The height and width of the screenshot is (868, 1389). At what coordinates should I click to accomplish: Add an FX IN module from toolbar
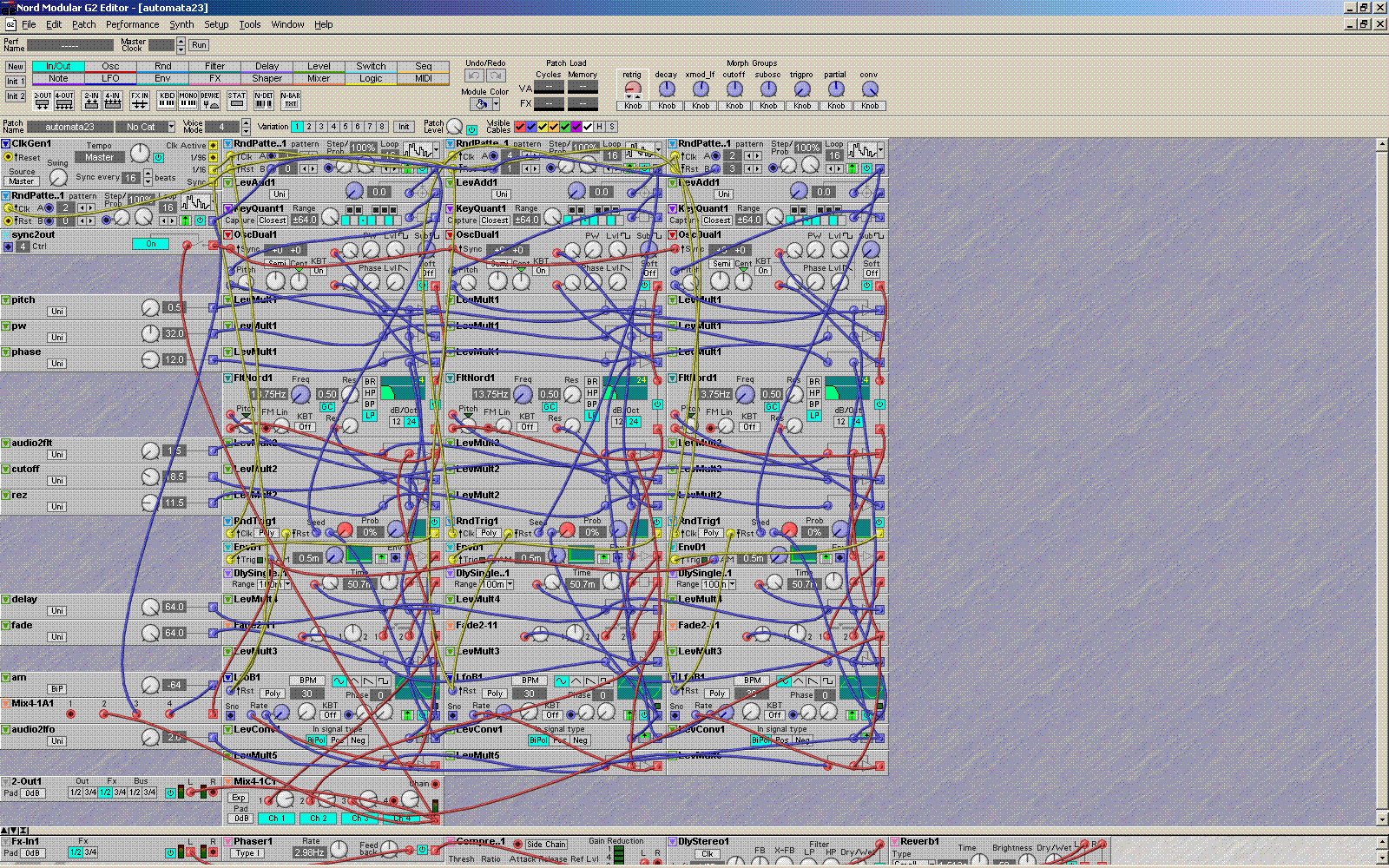point(140,101)
